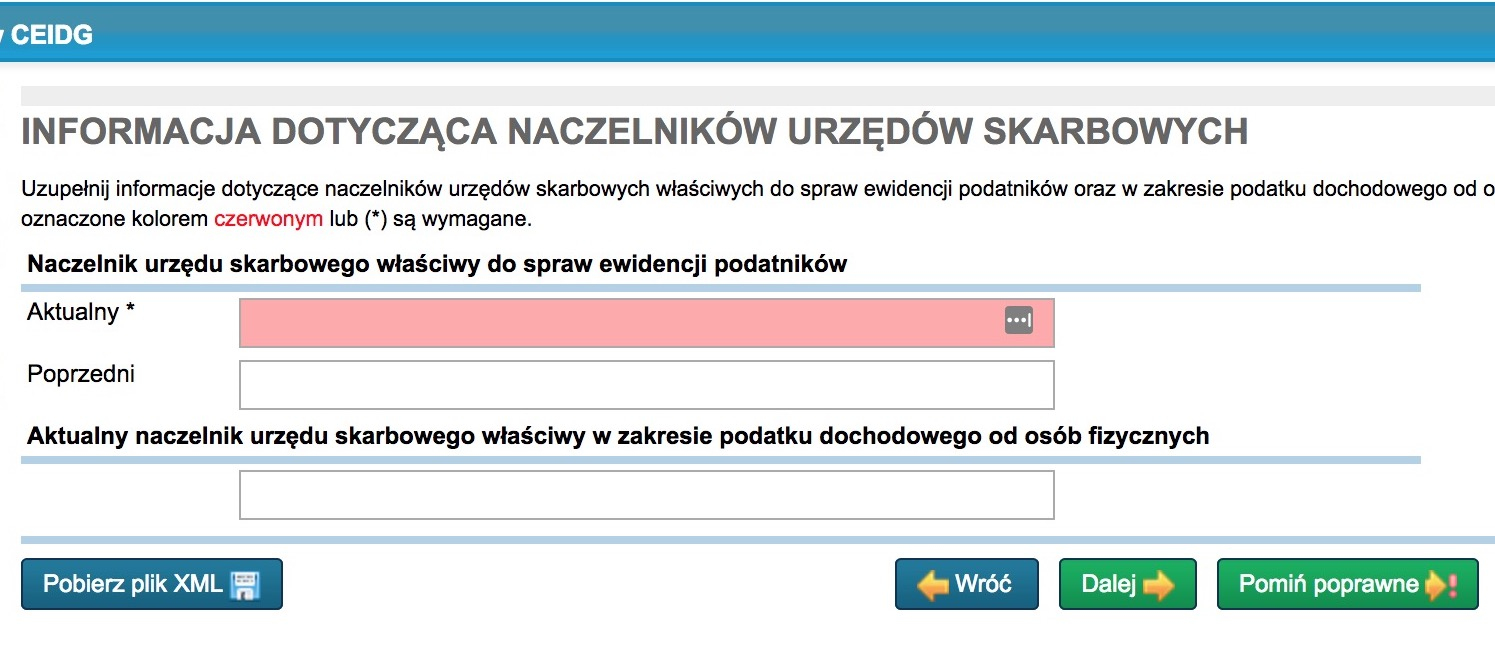Click the left arrow icon on Wróć
This screenshot has width=1495, height=668.
click(x=932, y=585)
